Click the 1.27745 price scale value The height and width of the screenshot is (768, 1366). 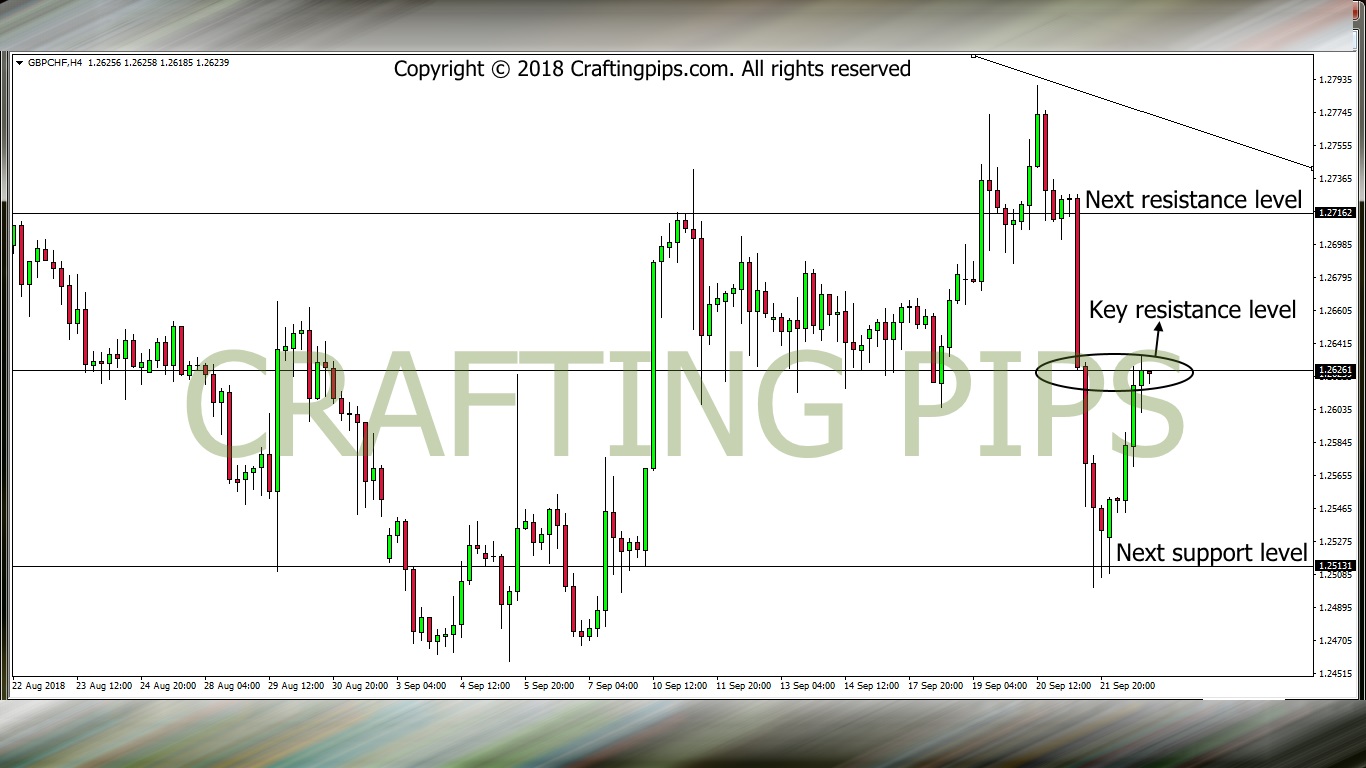pyautogui.click(x=1337, y=112)
